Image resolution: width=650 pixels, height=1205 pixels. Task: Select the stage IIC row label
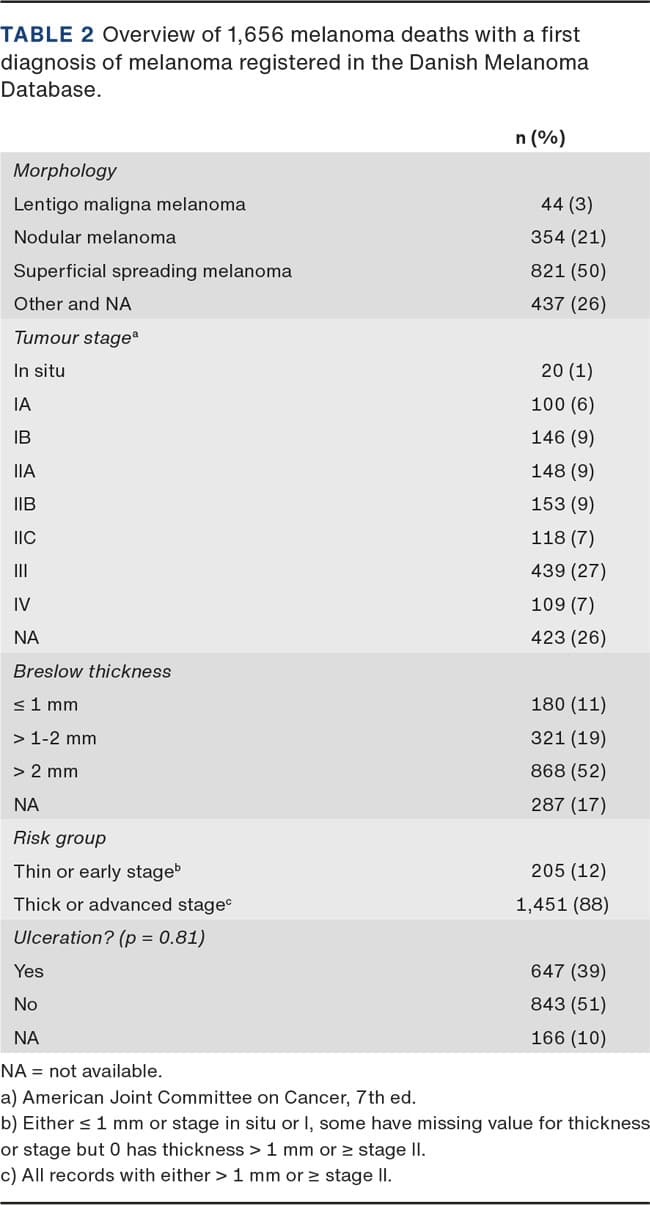(x=25, y=538)
